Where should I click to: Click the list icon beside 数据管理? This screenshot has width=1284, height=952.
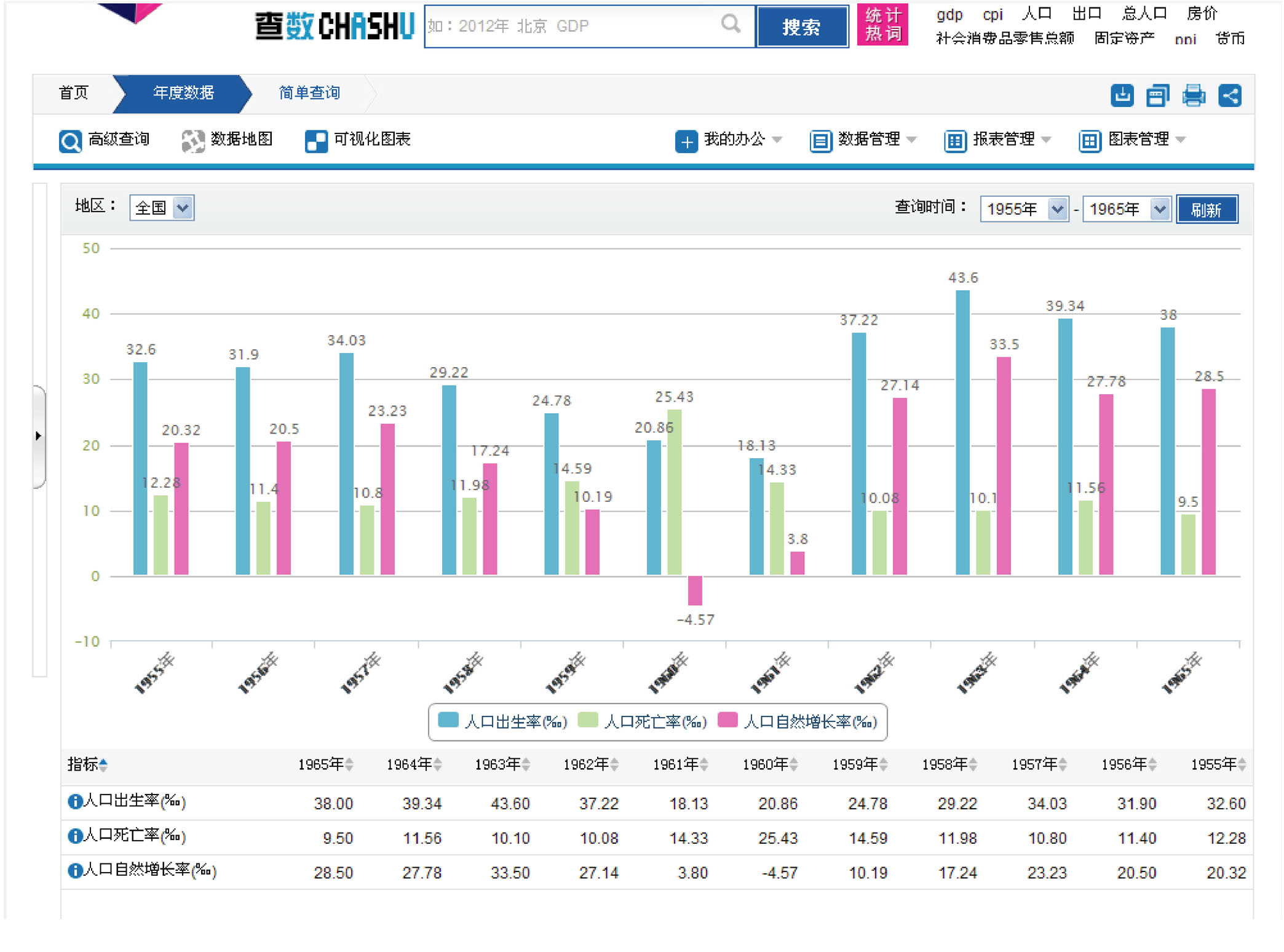coord(820,141)
